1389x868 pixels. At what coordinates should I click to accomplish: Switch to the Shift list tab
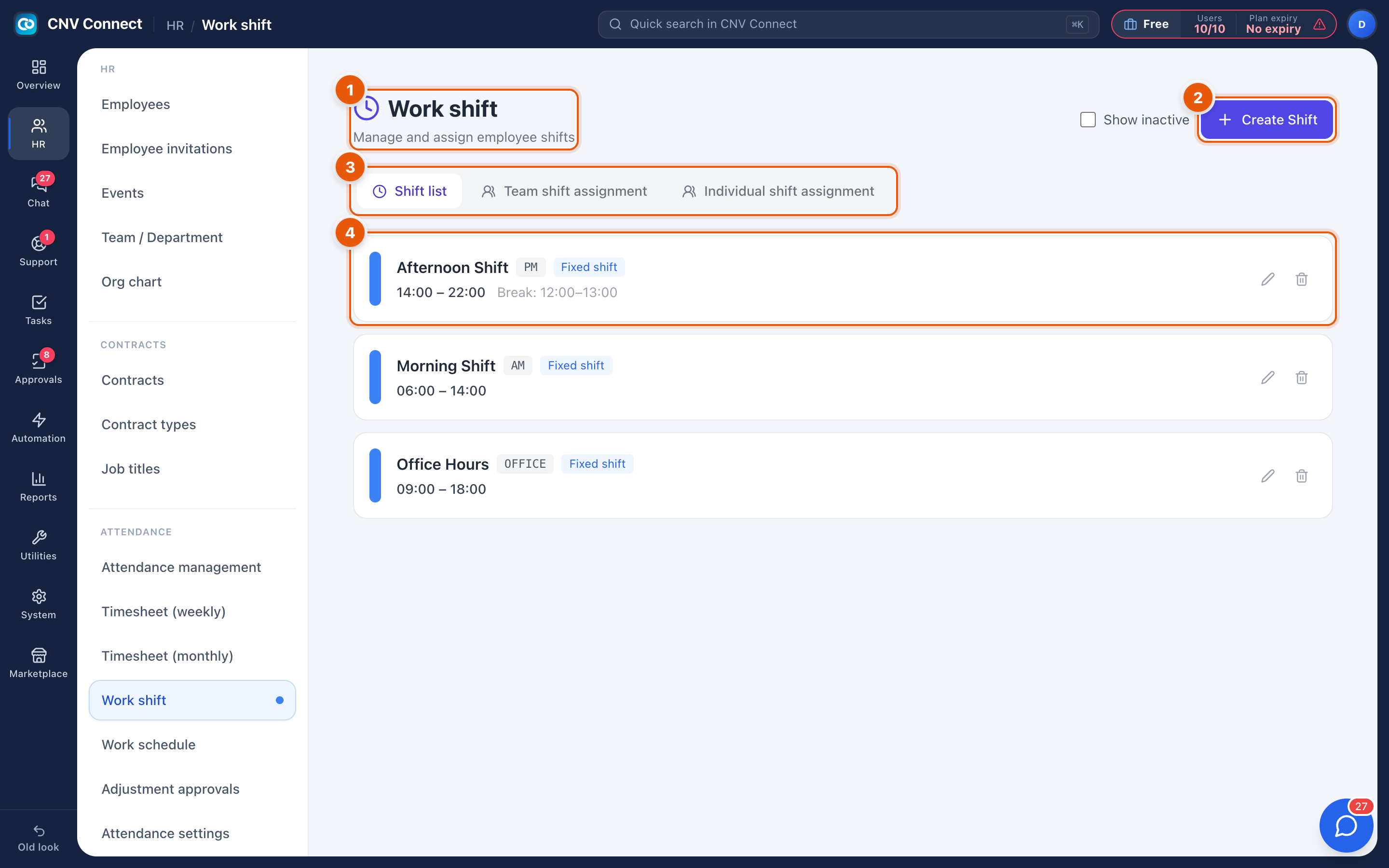point(409,191)
